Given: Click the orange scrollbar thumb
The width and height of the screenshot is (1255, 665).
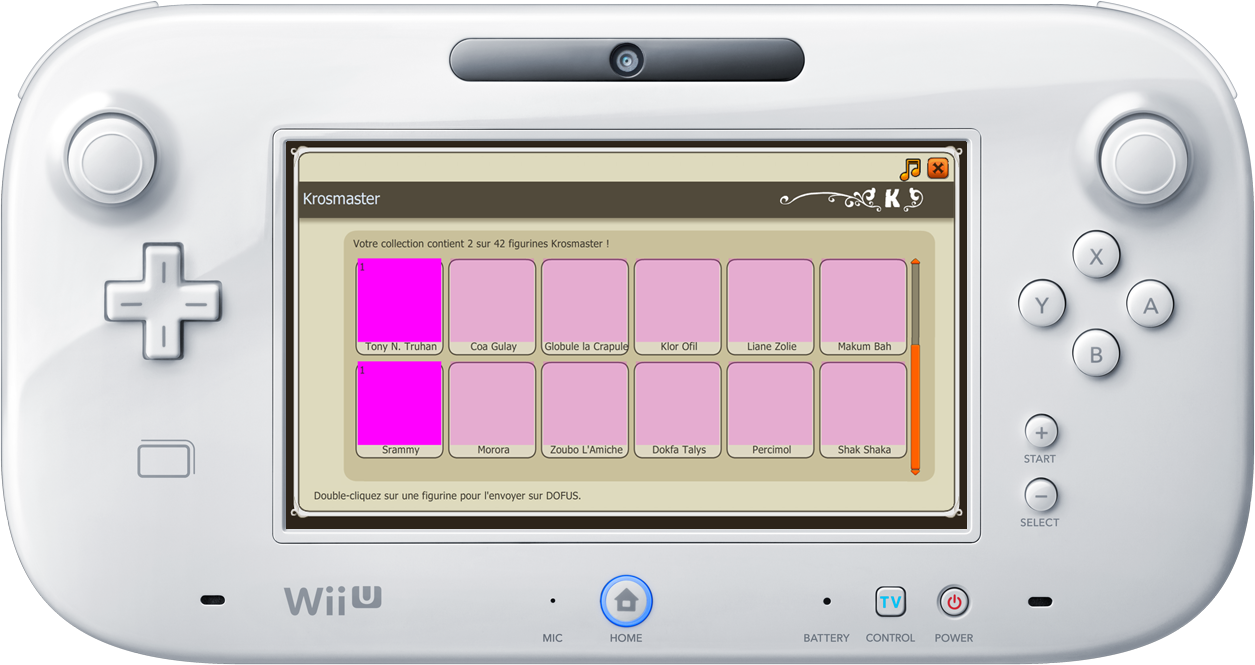Looking at the screenshot, I should coord(915,405).
